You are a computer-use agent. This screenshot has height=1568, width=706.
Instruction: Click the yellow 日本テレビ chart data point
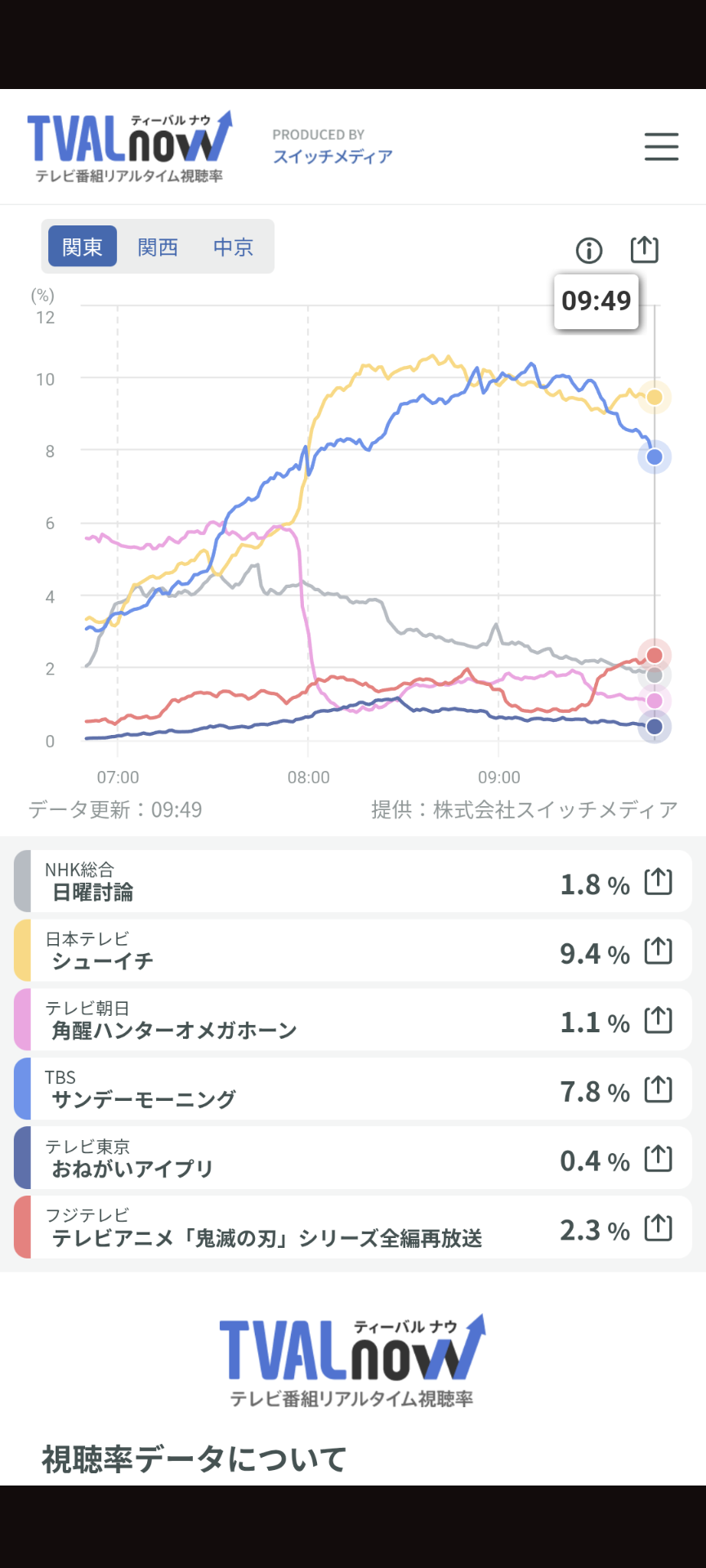click(655, 398)
